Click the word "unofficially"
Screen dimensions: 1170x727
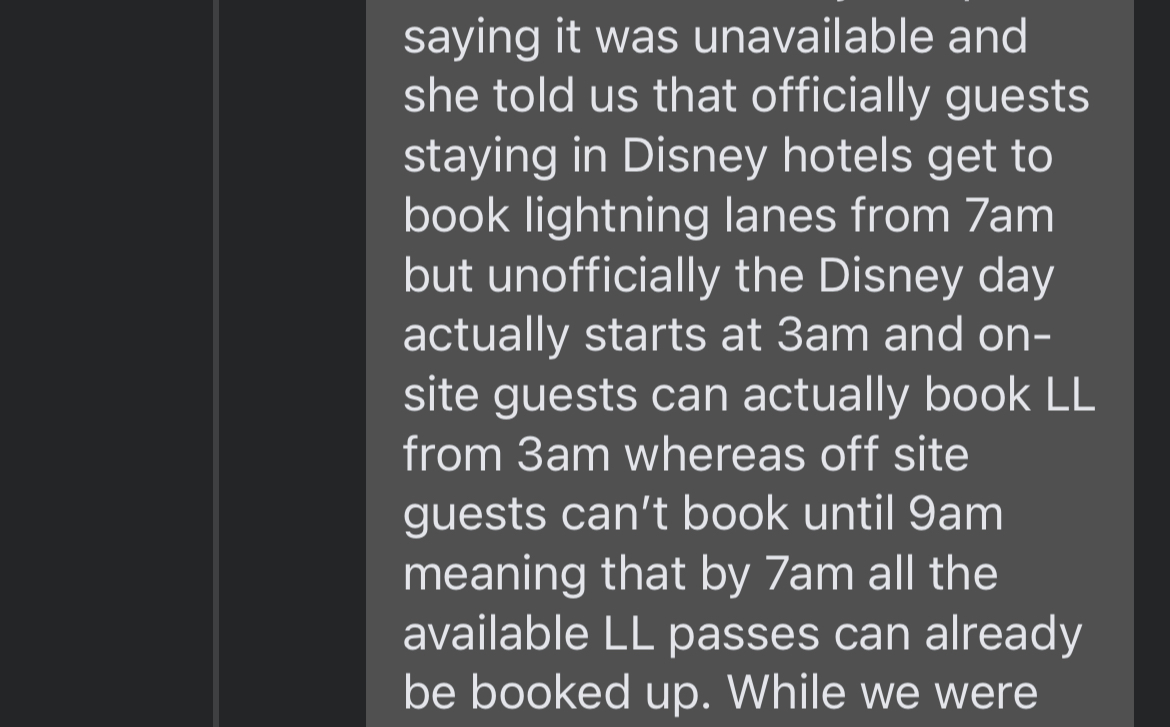603,276
